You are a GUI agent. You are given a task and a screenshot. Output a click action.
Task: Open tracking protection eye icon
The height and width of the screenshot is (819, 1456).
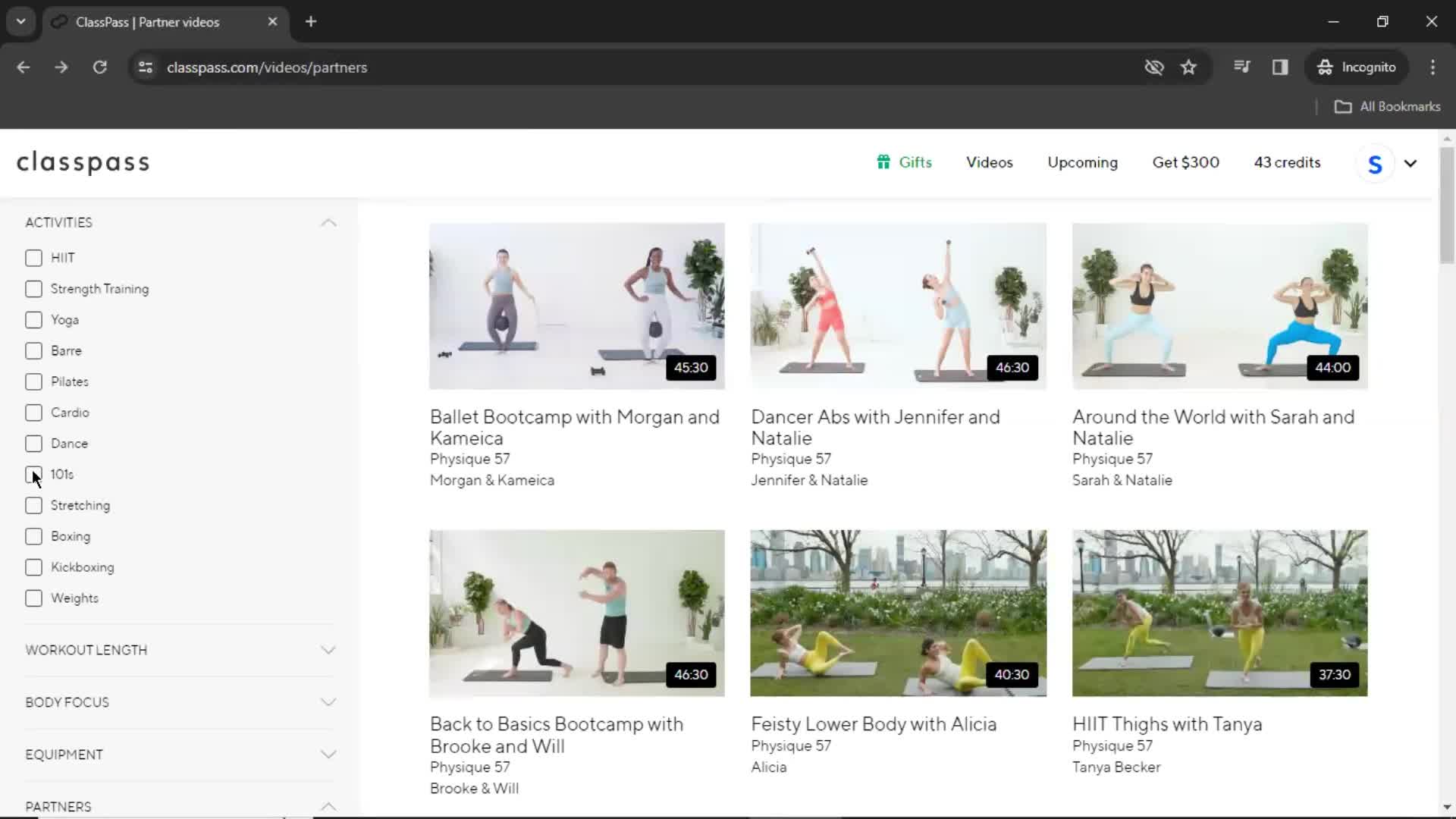tap(1154, 67)
